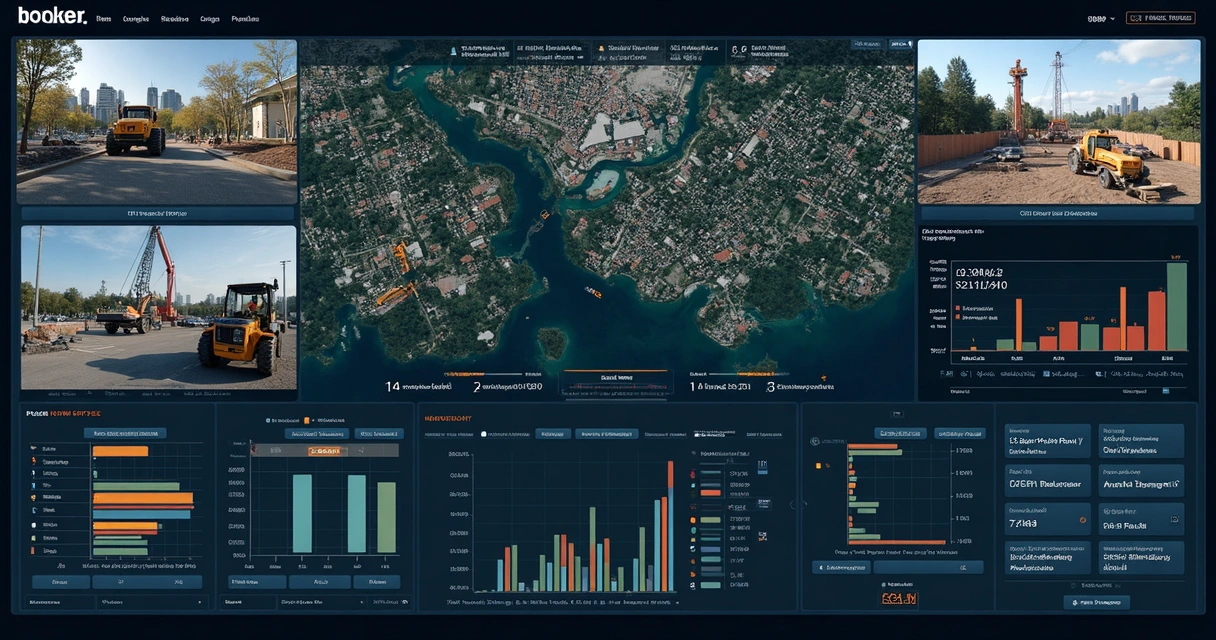Open the first stat card in the cards grid
This screenshot has width=1216, height=640.
coord(1047,441)
